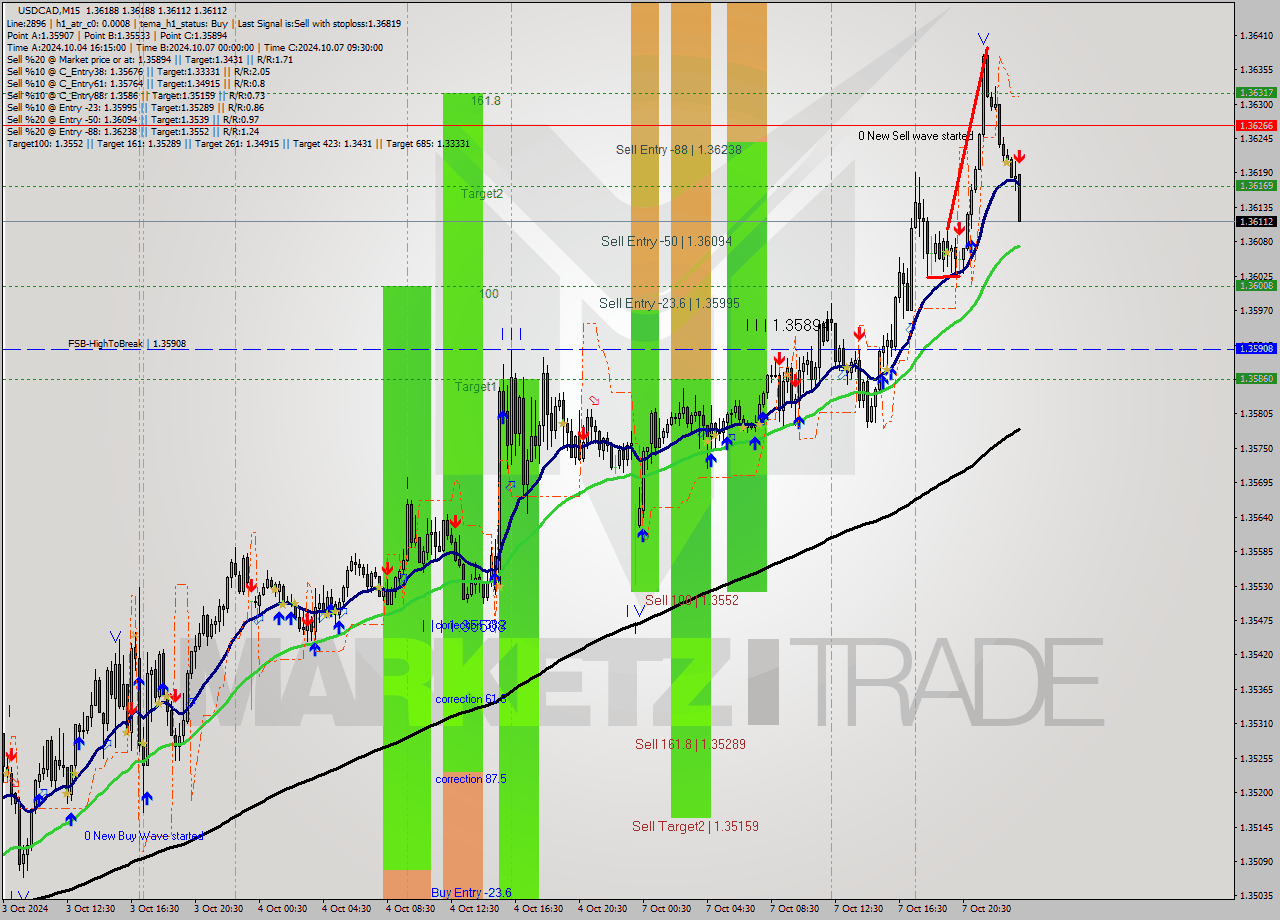Click the 'I I I 1.3589' wave label
This screenshot has width=1280, height=920.
784,325
